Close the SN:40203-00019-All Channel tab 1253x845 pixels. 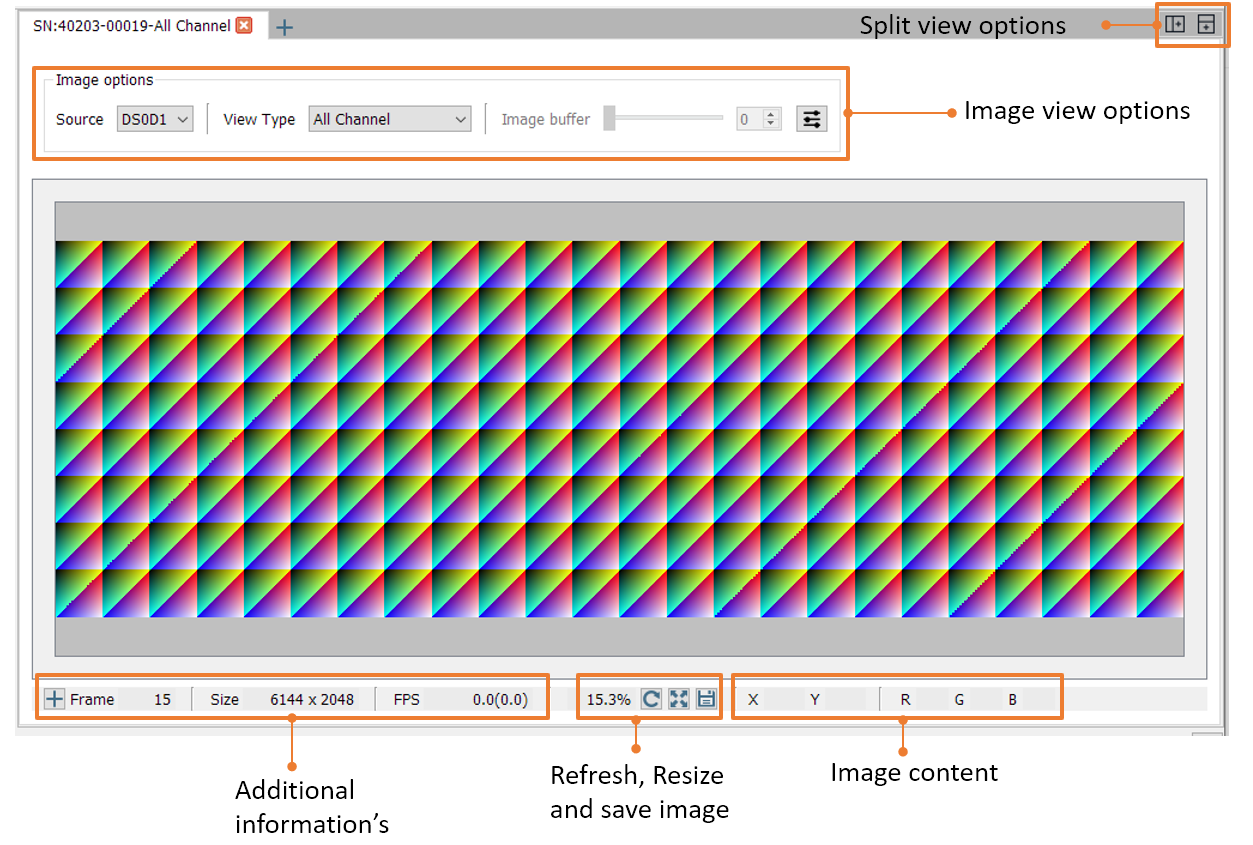click(243, 26)
